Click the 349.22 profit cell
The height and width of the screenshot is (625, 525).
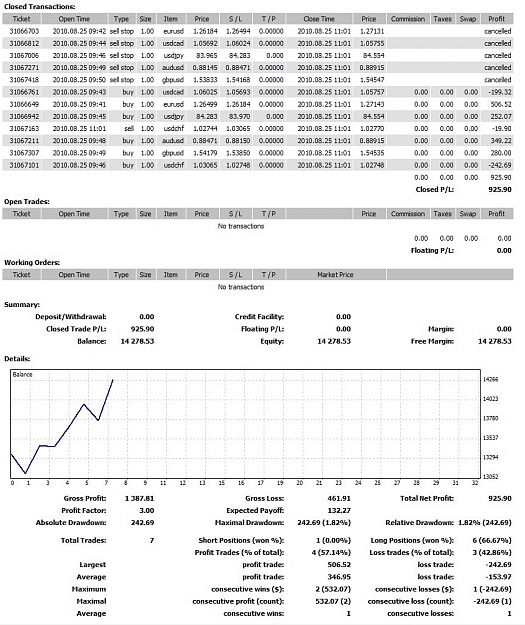[501, 141]
